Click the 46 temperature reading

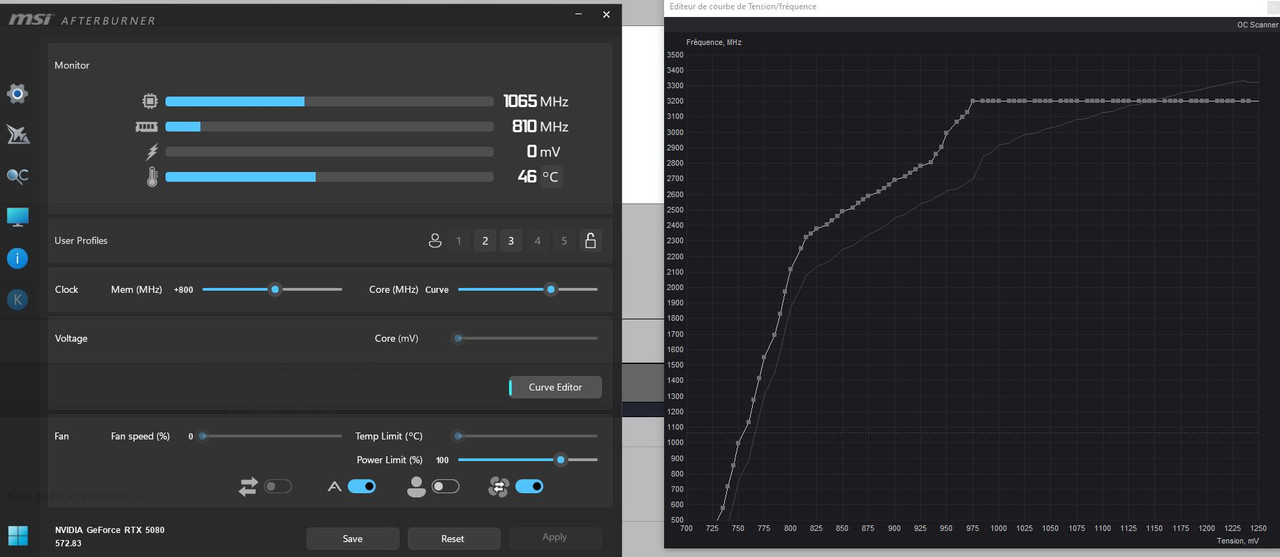(x=527, y=177)
